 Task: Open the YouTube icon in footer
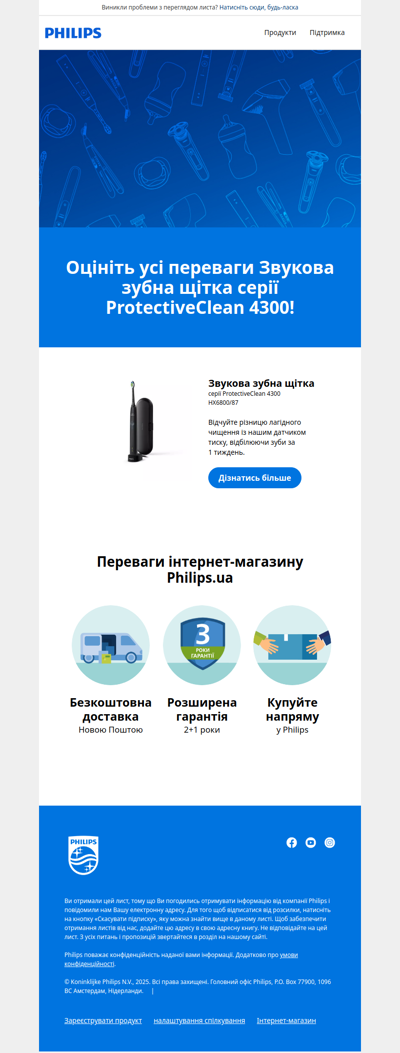(x=311, y=842)
